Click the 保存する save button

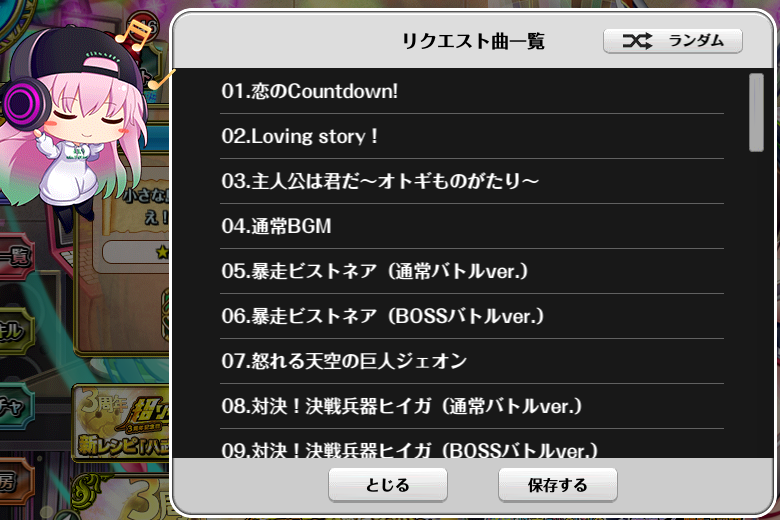click(558, 485)
